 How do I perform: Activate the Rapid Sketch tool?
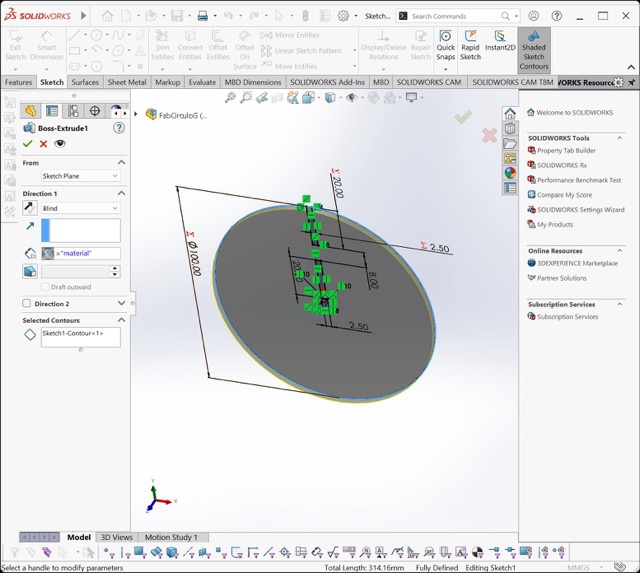(x=470, y=46)
